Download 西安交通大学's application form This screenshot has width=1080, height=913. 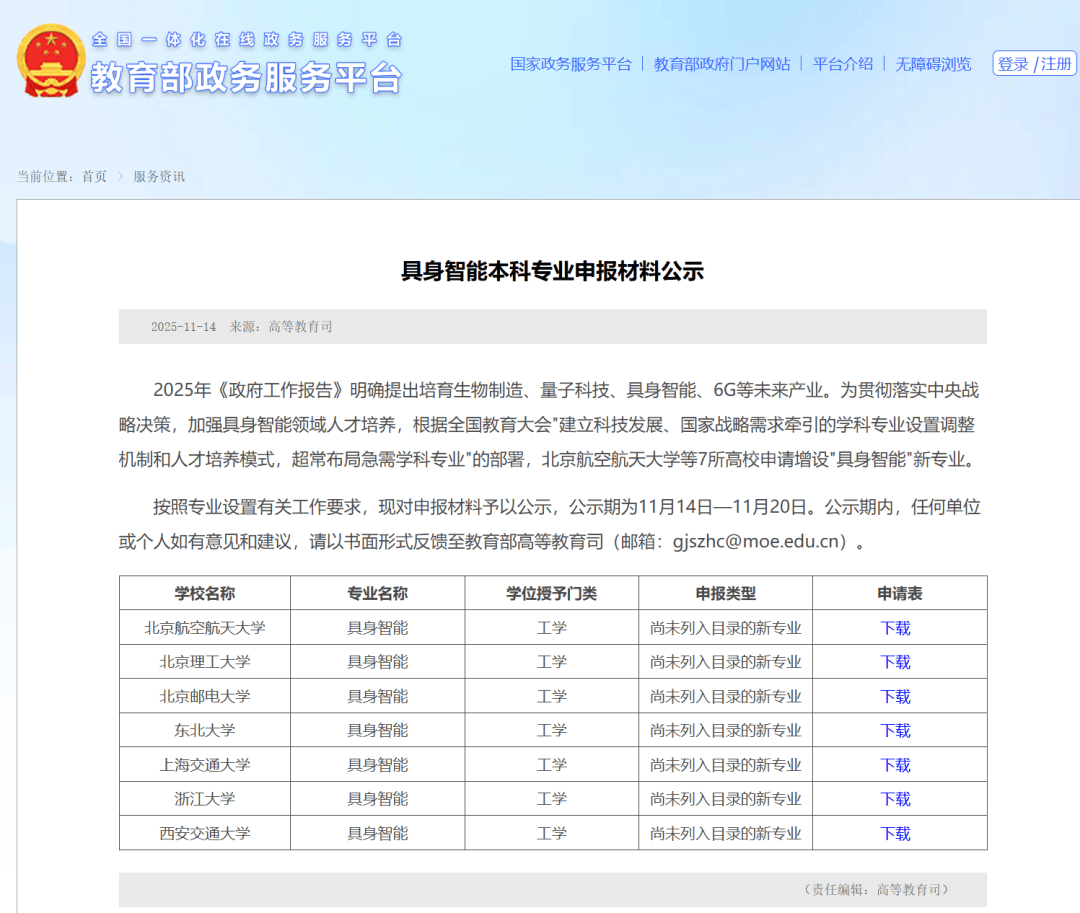pyautogui.click(x=895, y=832)
